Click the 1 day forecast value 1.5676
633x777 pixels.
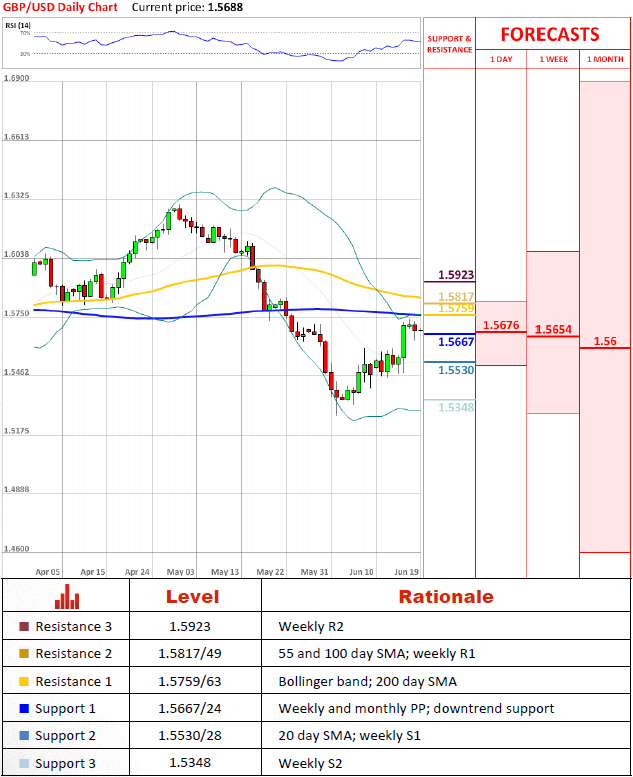tap(501, 325)
